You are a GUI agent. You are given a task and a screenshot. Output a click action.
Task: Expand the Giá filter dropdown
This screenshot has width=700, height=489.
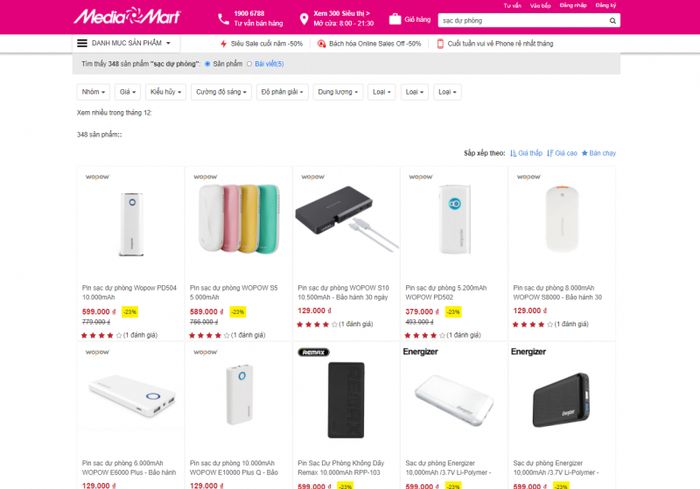point(128,92)
